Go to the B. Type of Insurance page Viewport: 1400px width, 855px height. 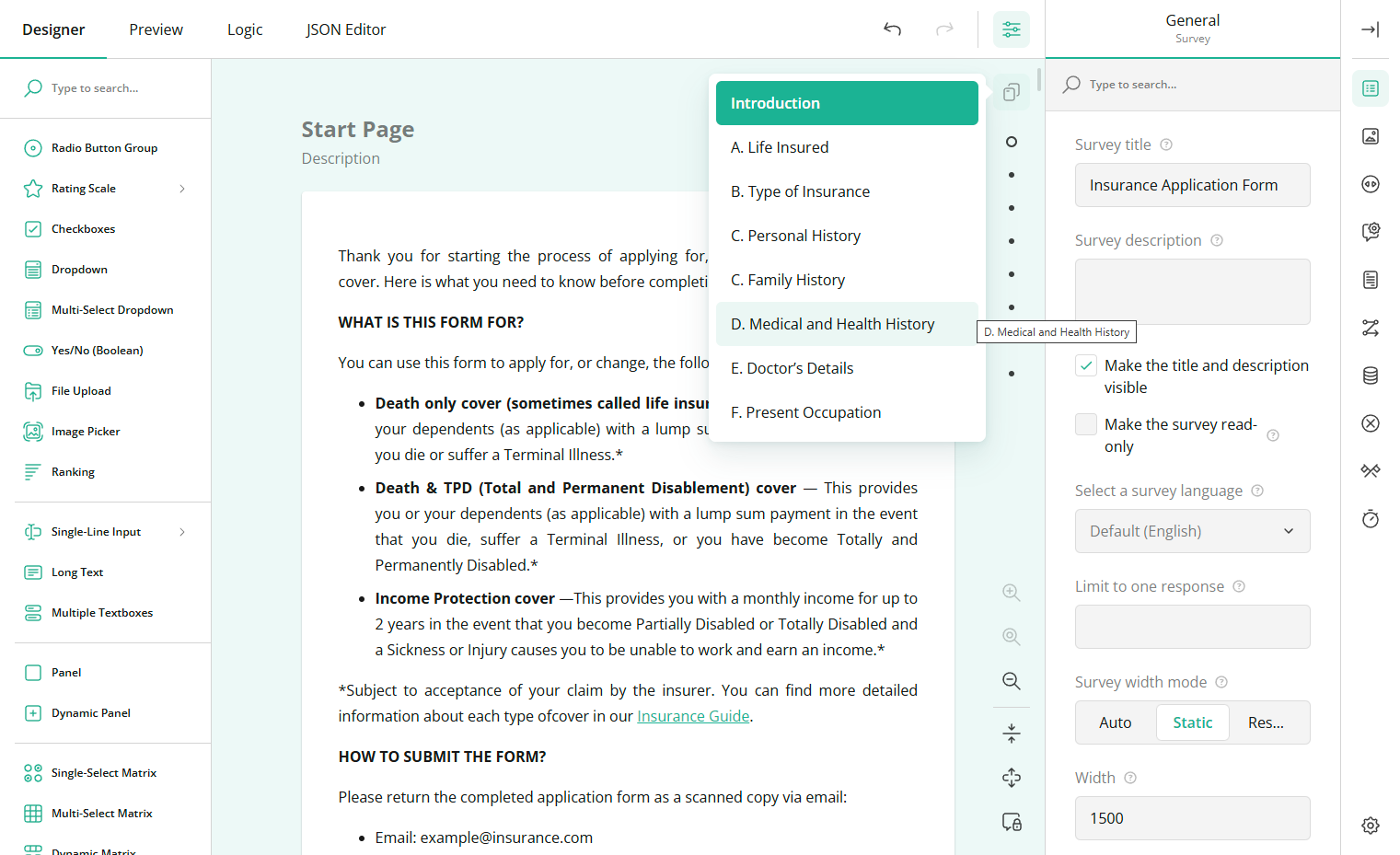[x=847, y=191]
